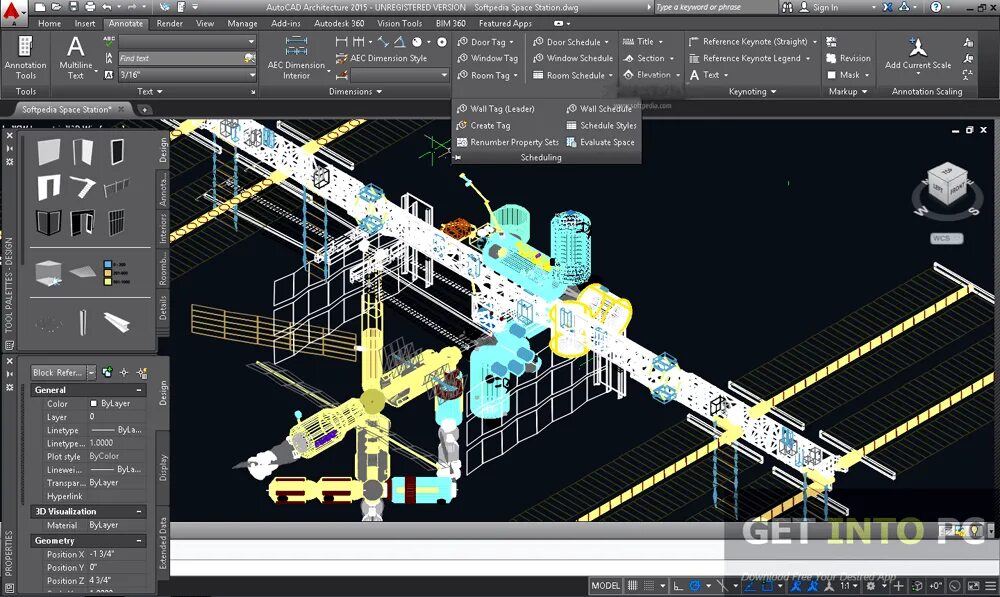Click the Undo arrow icon
1000x597 pixels.
click(x=107, y=7)
